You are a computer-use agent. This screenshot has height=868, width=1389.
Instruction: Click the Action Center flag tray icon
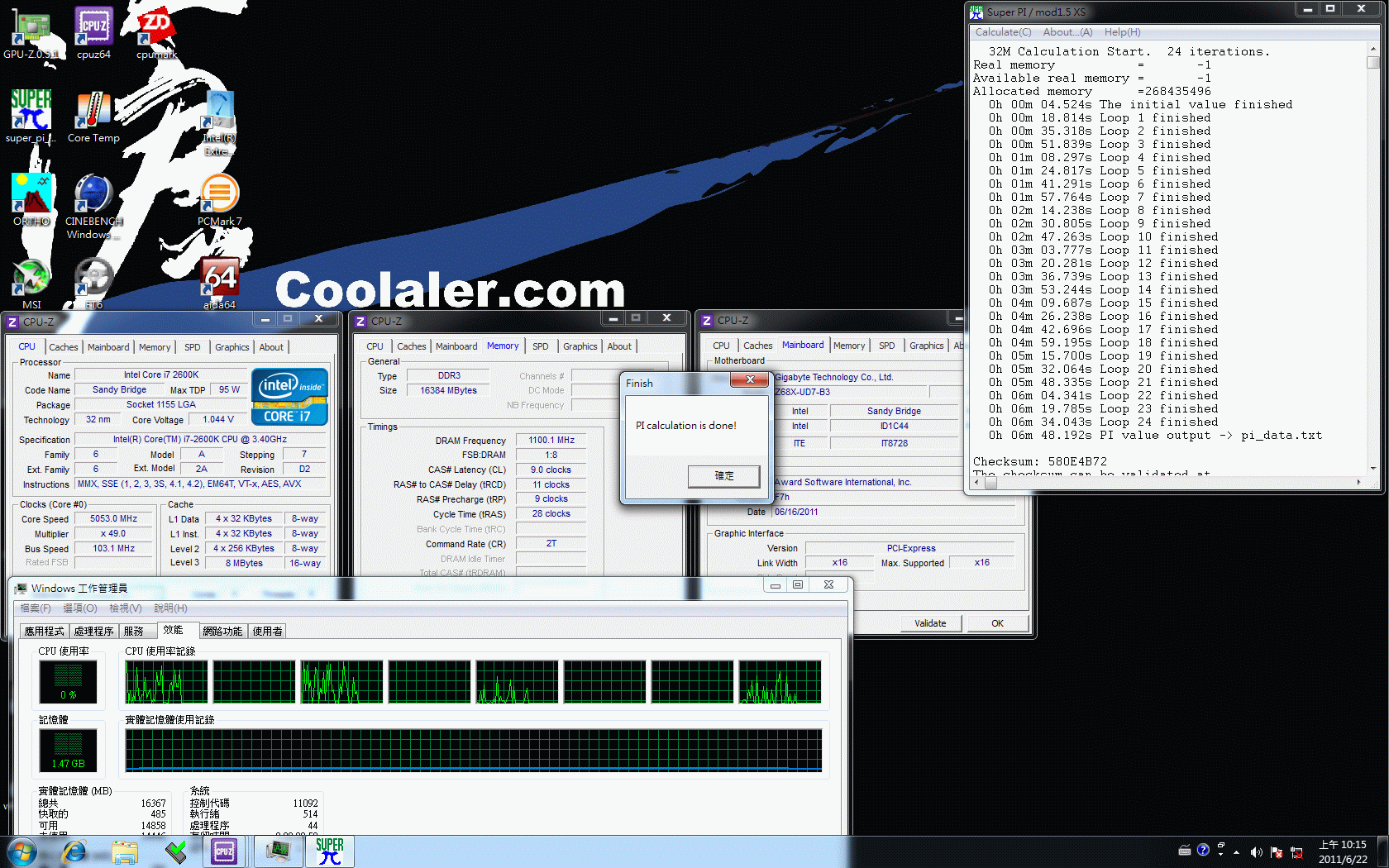coord(1276,852)
